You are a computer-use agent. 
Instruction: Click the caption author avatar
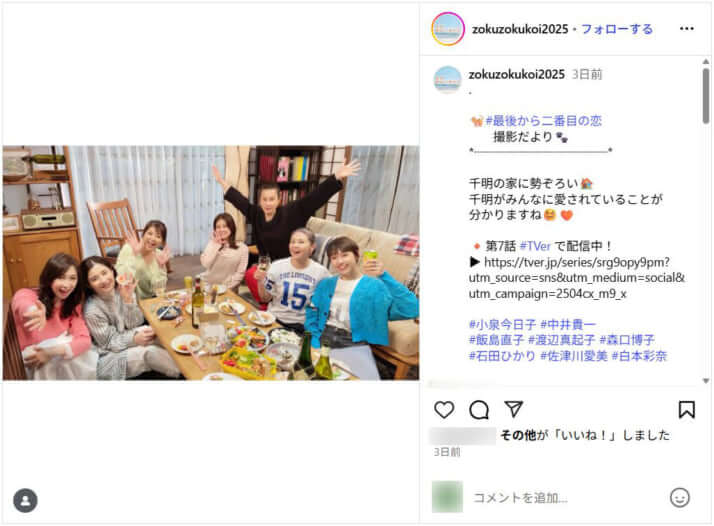(x=447, y=79)
